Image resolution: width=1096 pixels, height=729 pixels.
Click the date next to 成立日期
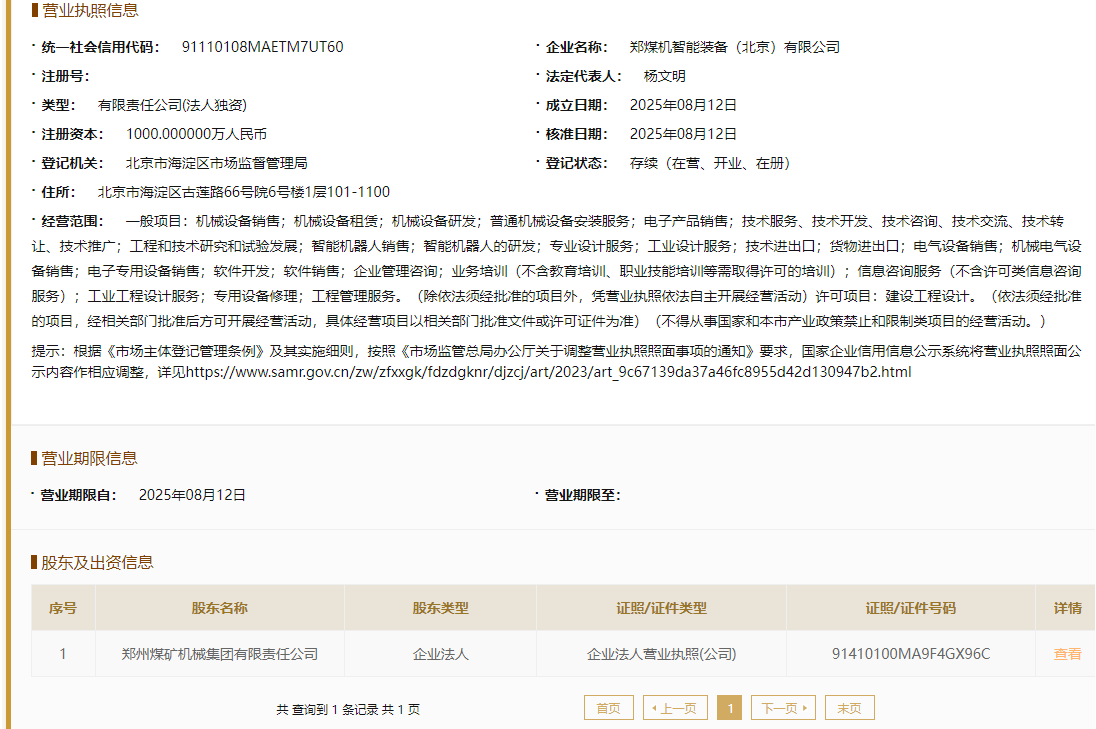pos(683,105)
